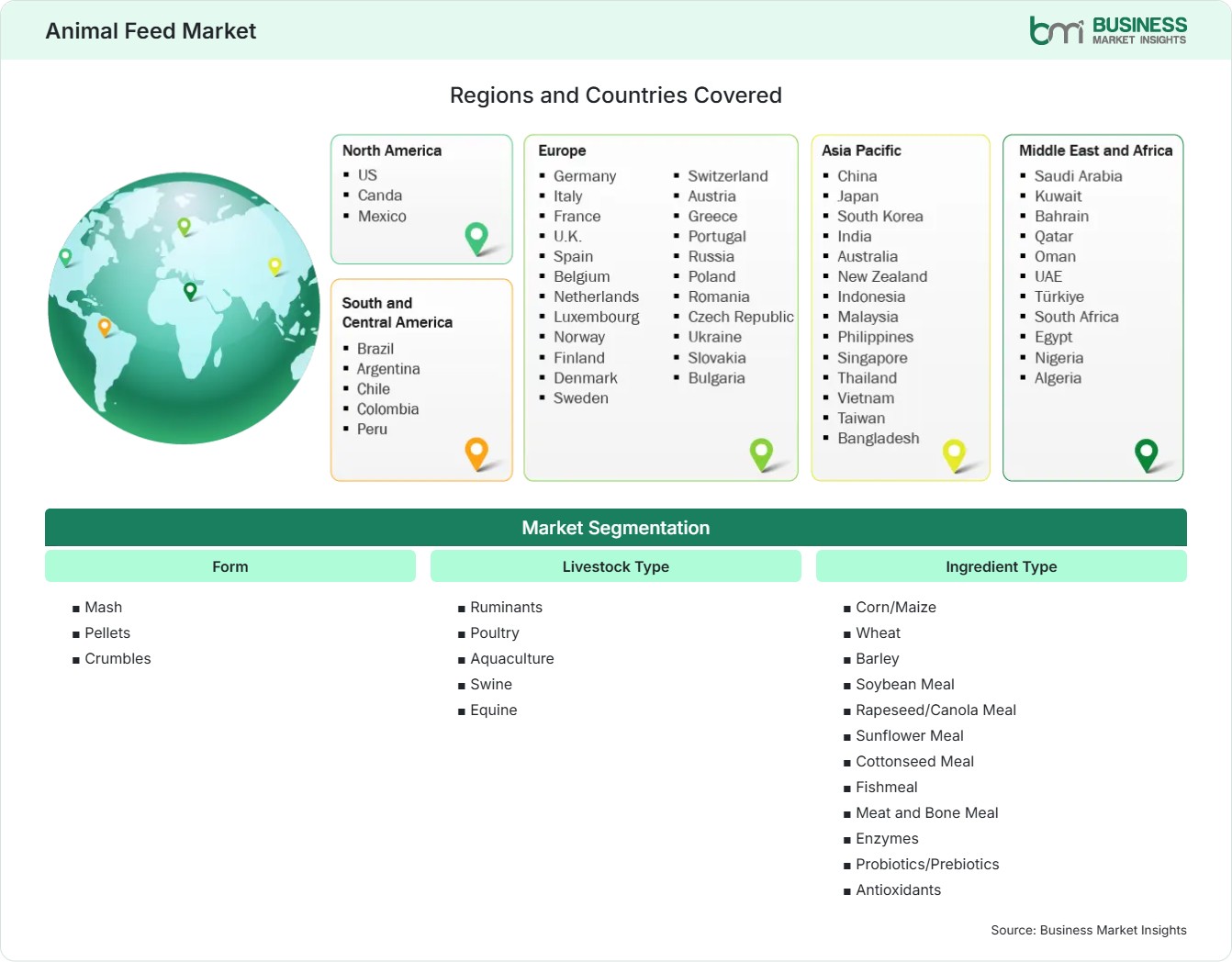Click the light green pin in Europe card

point(761,453)
